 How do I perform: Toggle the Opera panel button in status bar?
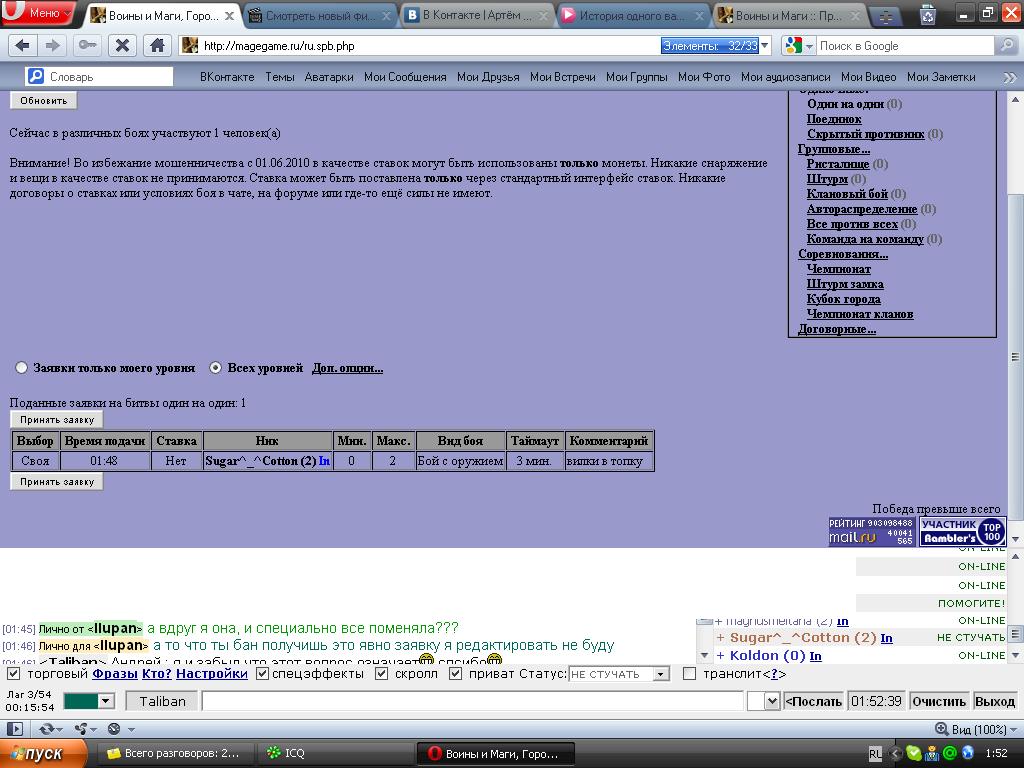click(x=14, y=729)
